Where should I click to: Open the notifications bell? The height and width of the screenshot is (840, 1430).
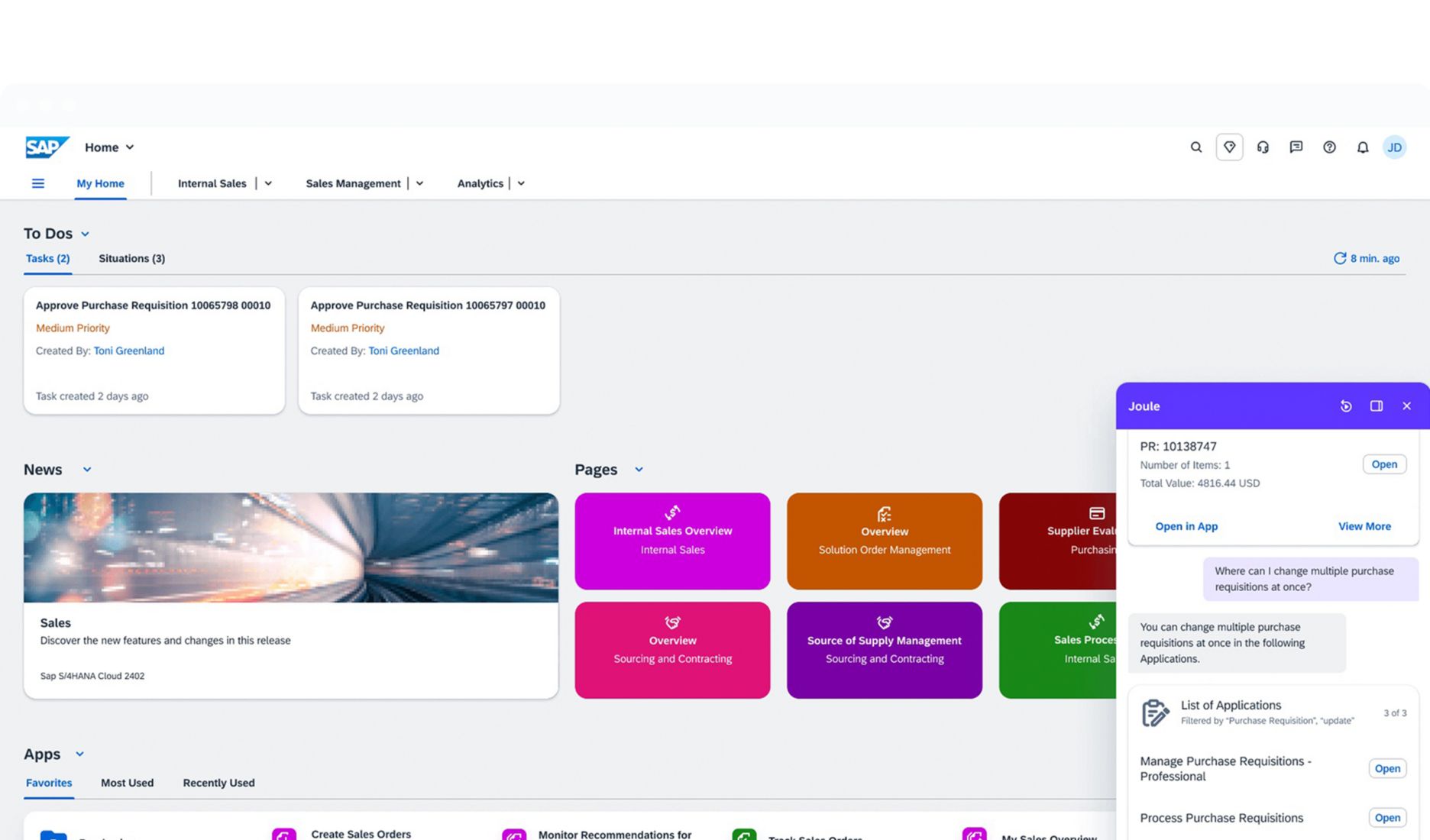(x=1362, y=147)
